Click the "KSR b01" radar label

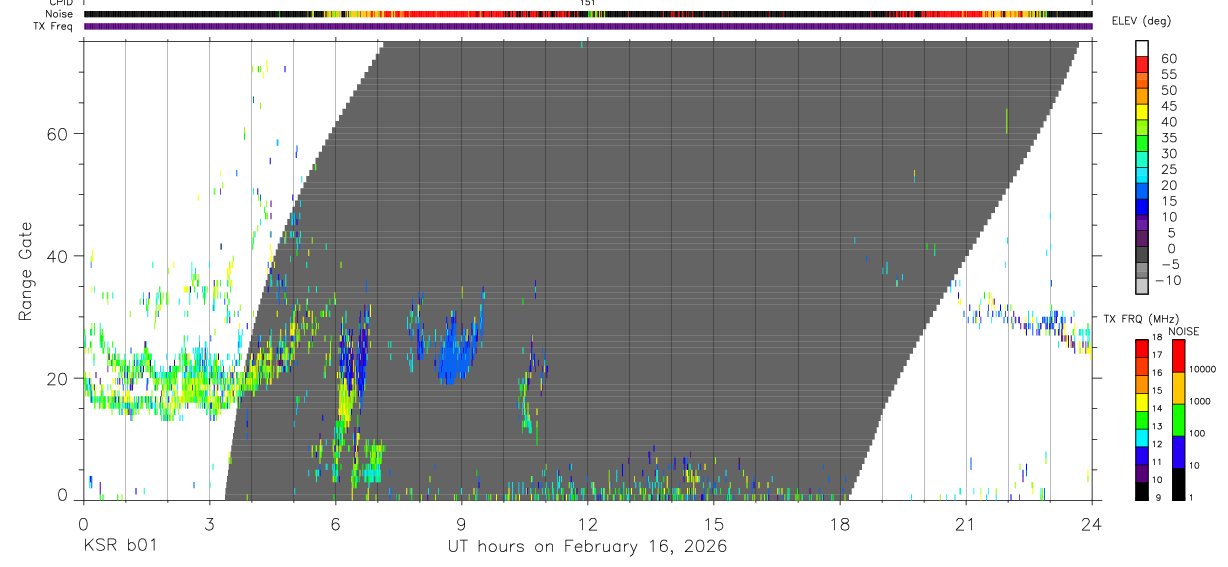pos(120,546)
